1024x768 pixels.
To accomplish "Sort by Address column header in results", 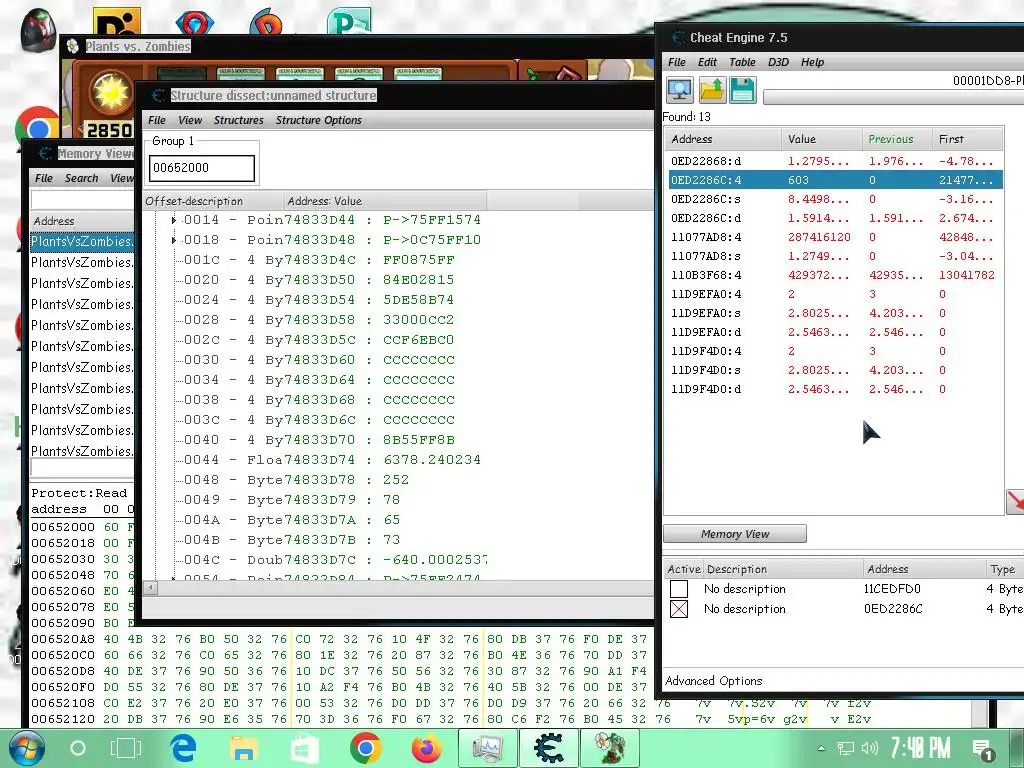I will [x=722, y=139].
